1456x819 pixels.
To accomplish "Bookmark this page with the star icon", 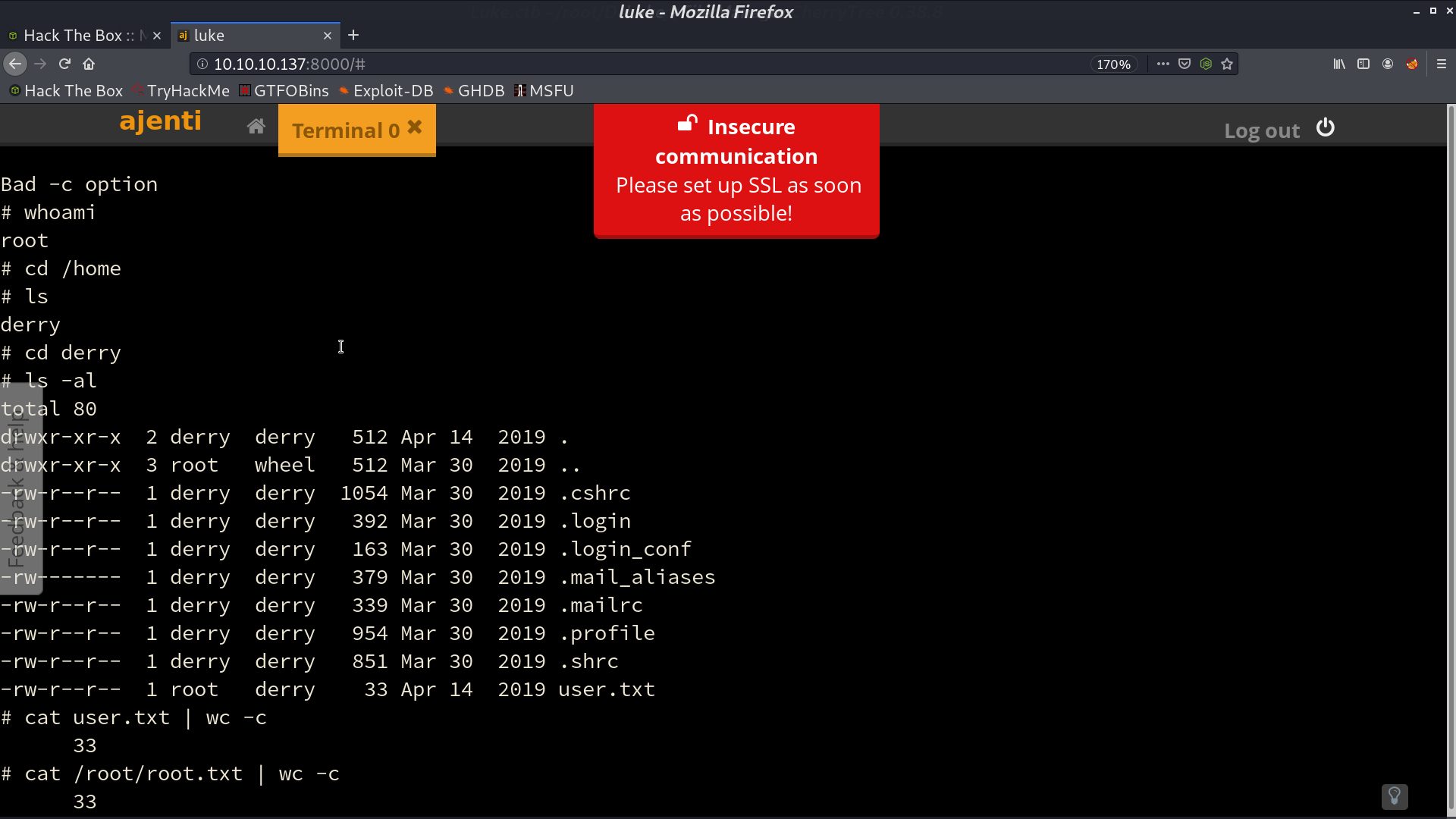I will pos(1227,64).
